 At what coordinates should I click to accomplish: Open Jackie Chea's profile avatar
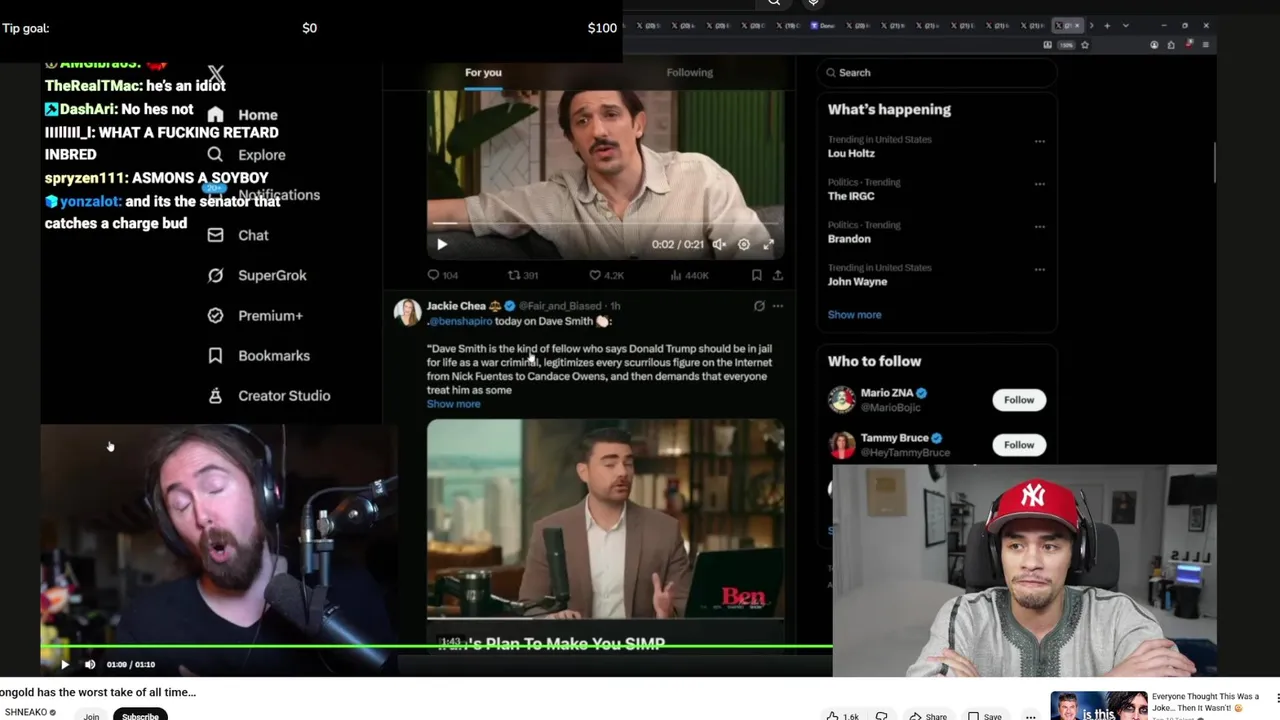click(x=407, y=312)
